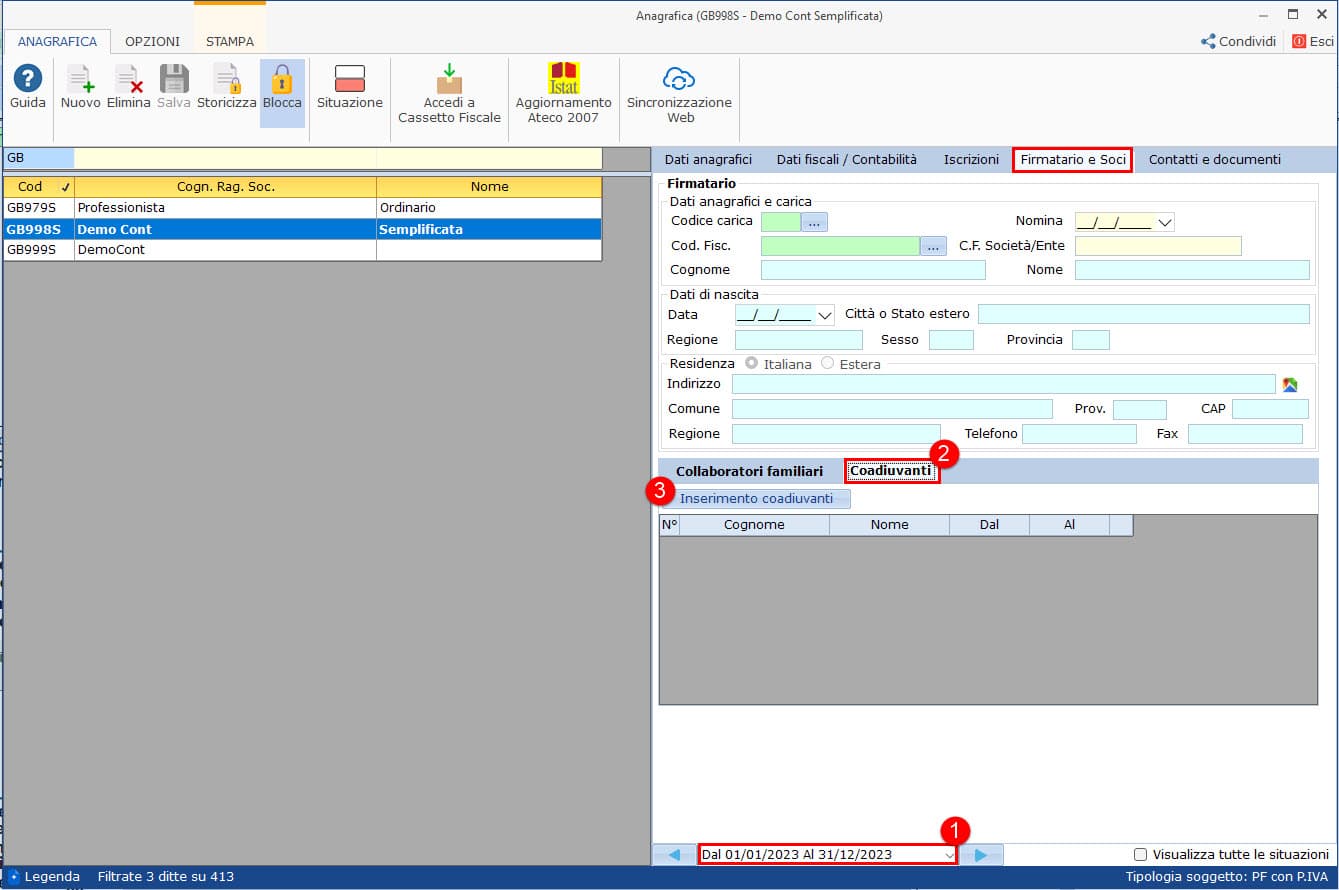Click the Provincia input field
The height and width of the screenshot is (890, 1339).
1091,340
